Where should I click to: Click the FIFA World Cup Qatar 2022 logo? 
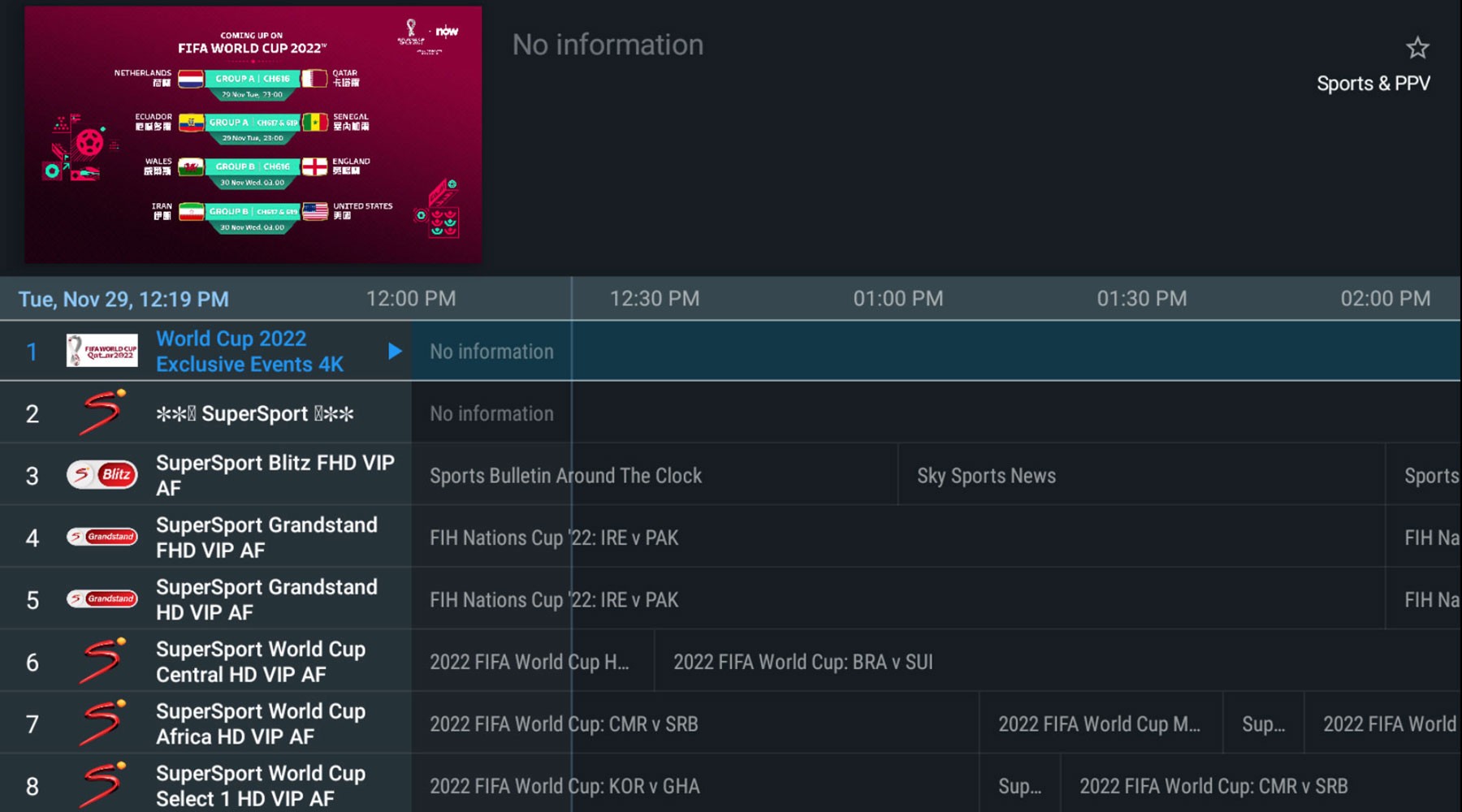102,351
